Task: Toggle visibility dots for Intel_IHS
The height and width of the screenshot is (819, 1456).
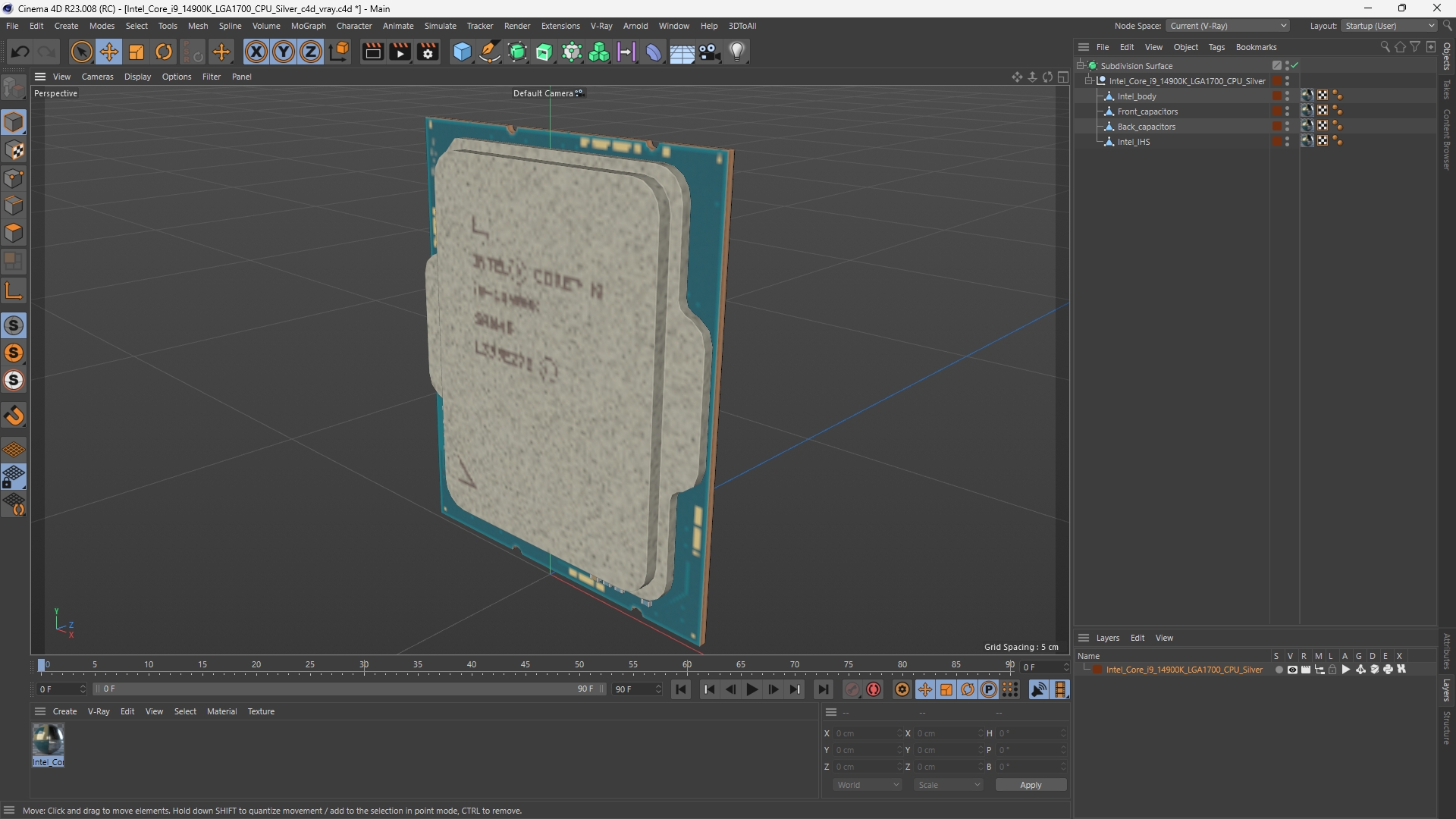Action: click(1288, 142)
